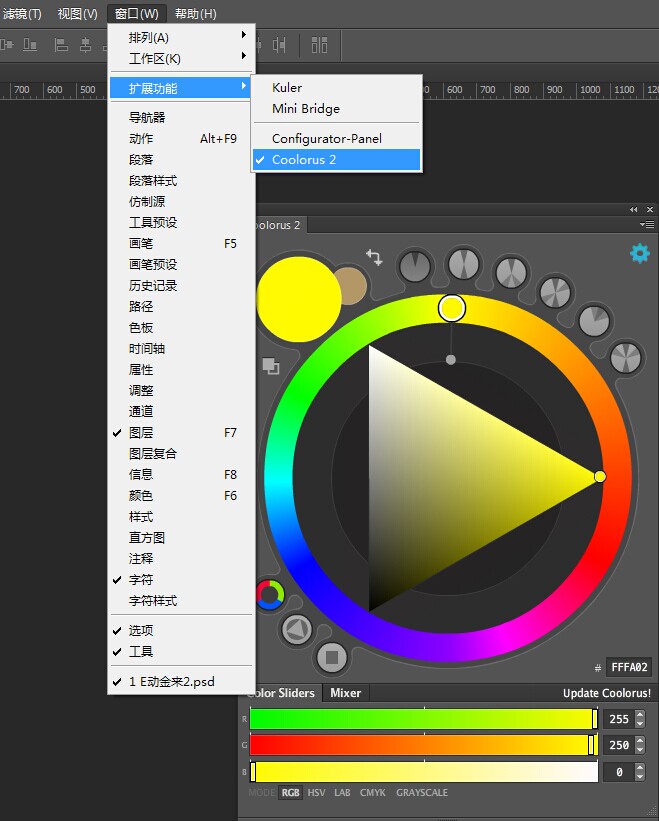
Task: Open the 滤镜(T) menu
Action: tap(22, 14)
